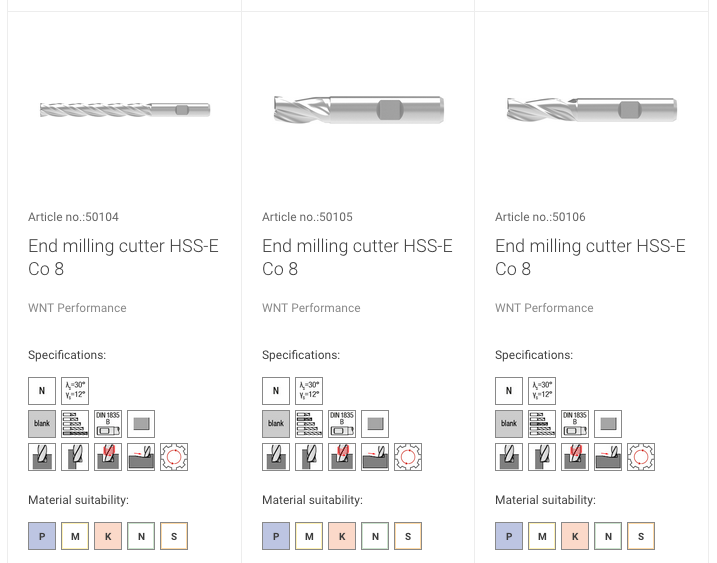Viewport: 717px width, 563px height.
Task: Click the helix angle 30° icon for article 50106
Action: (542, 391)
